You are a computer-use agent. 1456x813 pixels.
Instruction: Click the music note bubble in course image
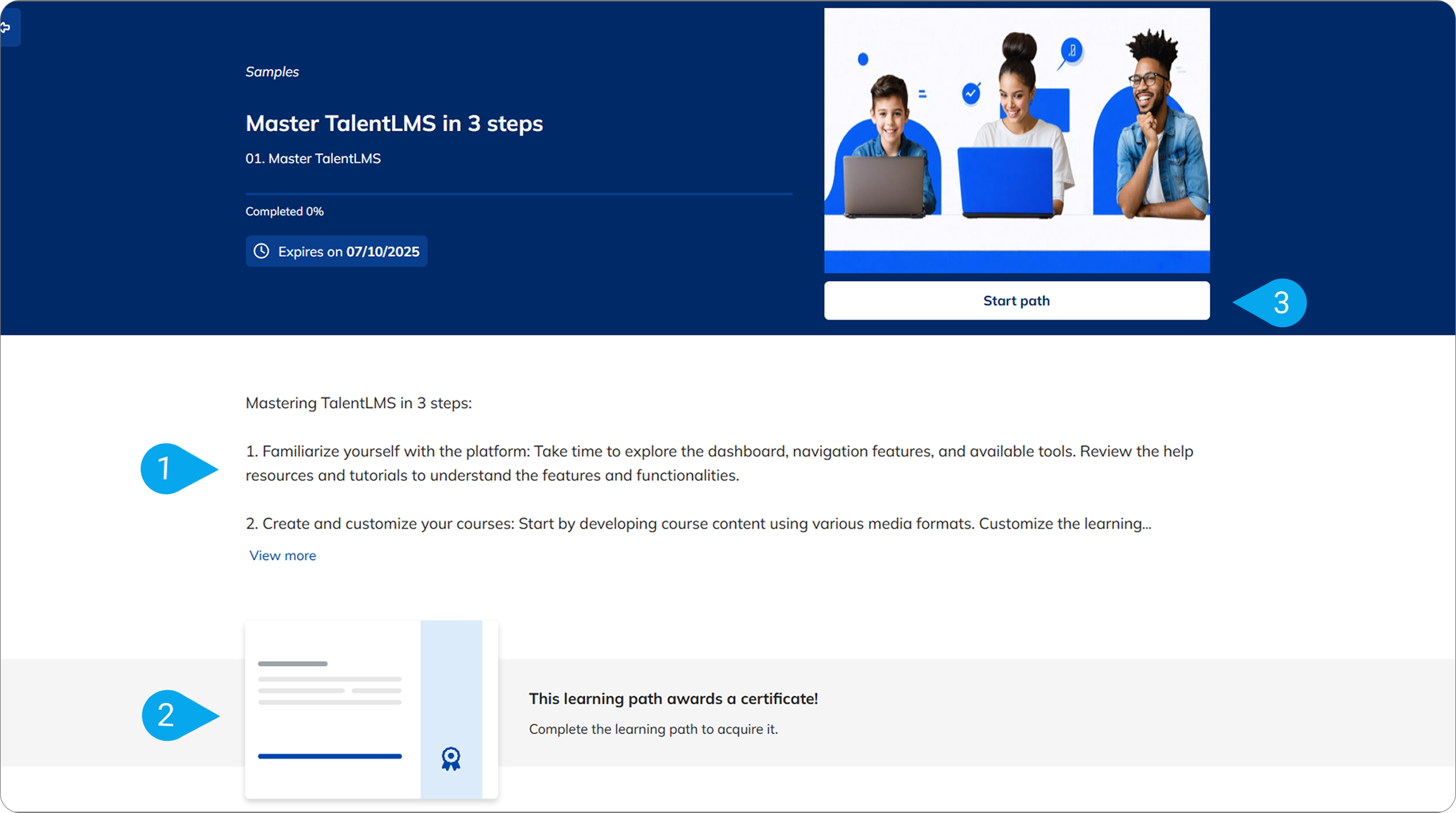(x=1071, y=51)
